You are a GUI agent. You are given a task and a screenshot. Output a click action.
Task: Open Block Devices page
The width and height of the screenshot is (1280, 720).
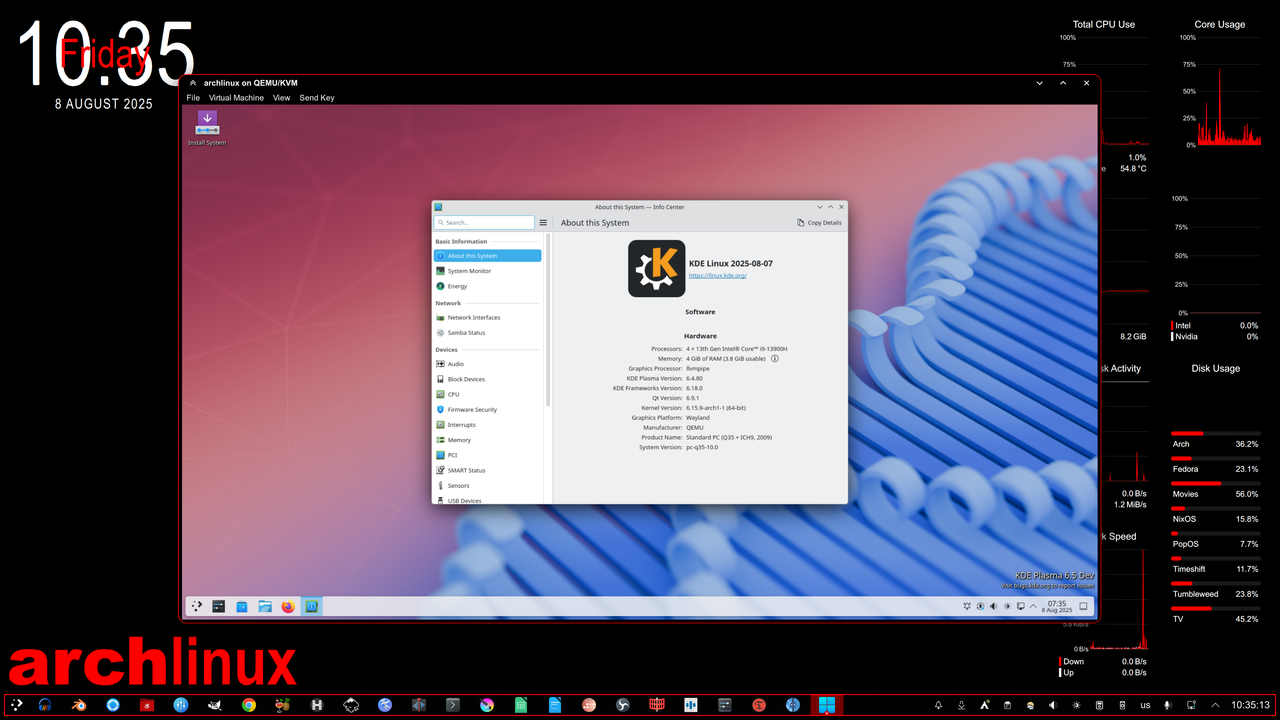pos(488,379)
